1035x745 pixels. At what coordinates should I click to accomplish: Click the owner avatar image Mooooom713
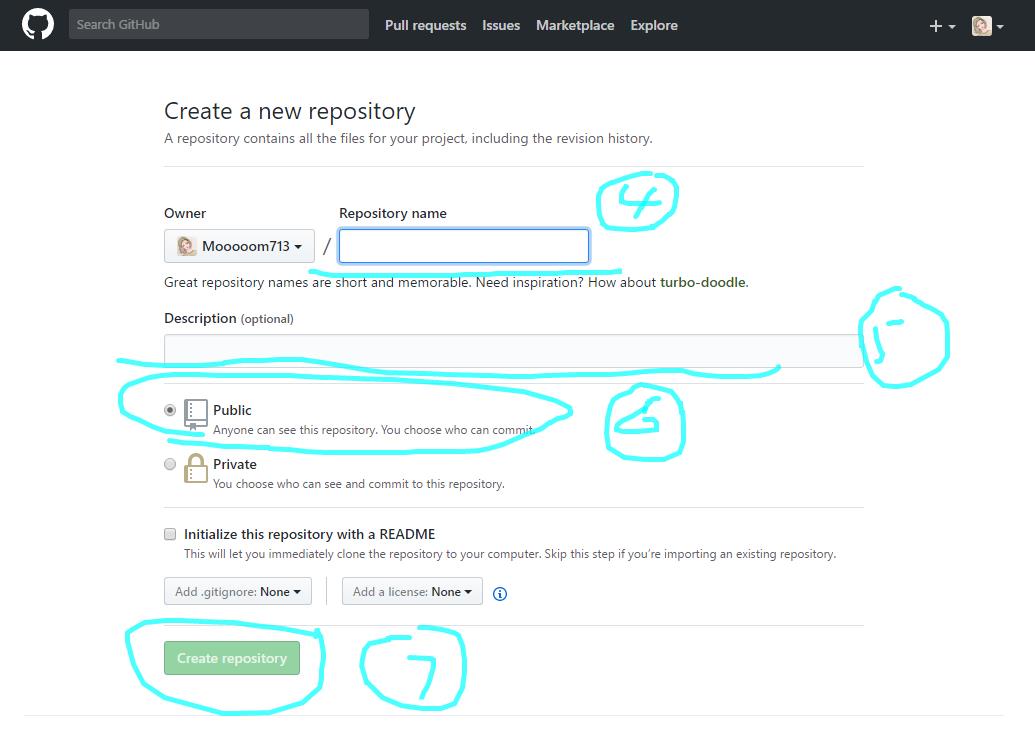(x=187, y=246)
